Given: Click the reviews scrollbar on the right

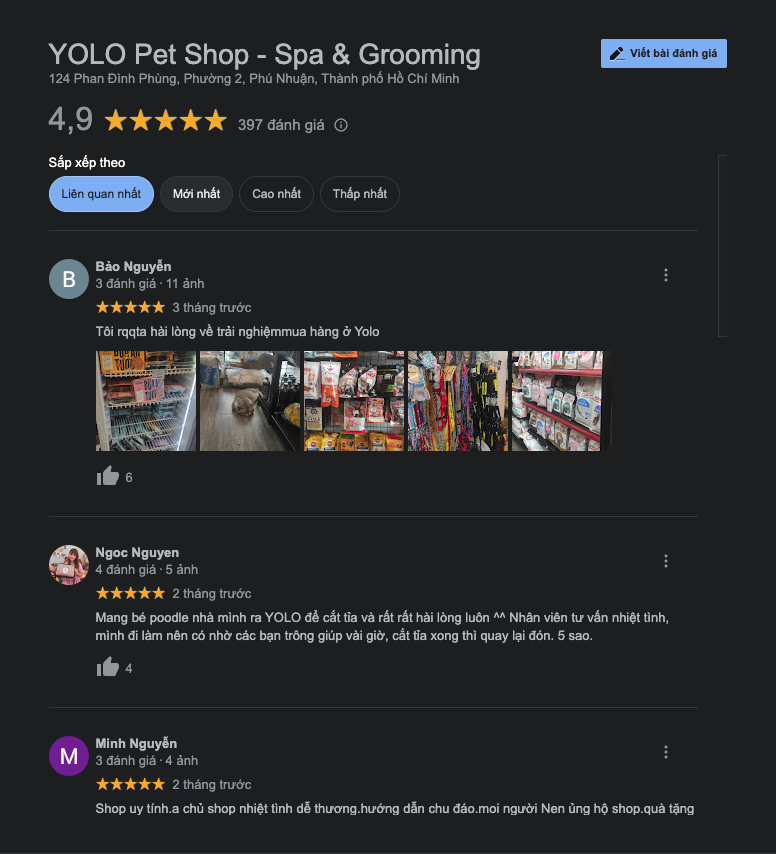Looking at the screenshot, I should [723, 246].
